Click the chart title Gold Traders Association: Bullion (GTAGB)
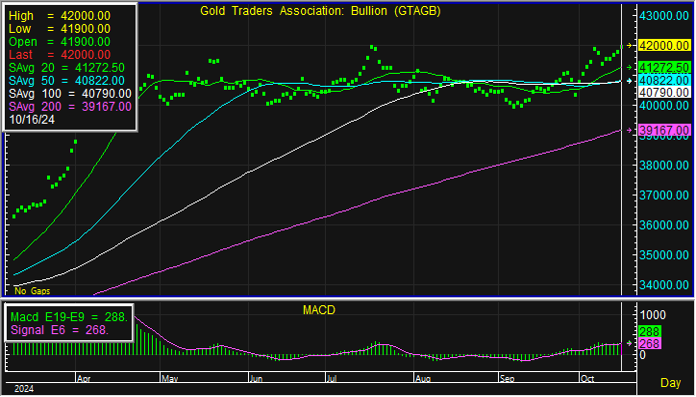The image size is (696, 397). [320, 11]
